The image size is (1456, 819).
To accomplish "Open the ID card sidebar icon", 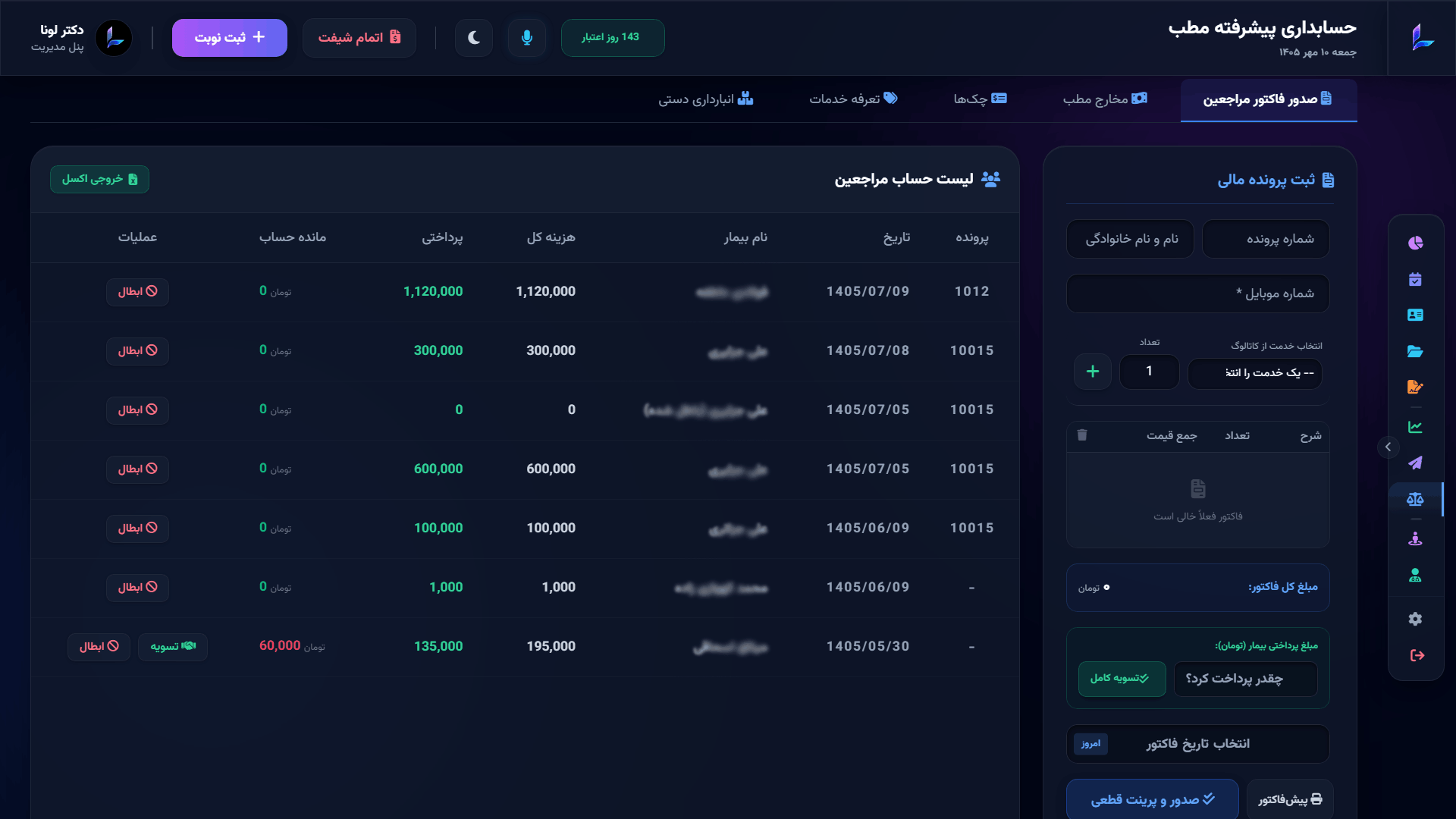I will point(1415,315).
